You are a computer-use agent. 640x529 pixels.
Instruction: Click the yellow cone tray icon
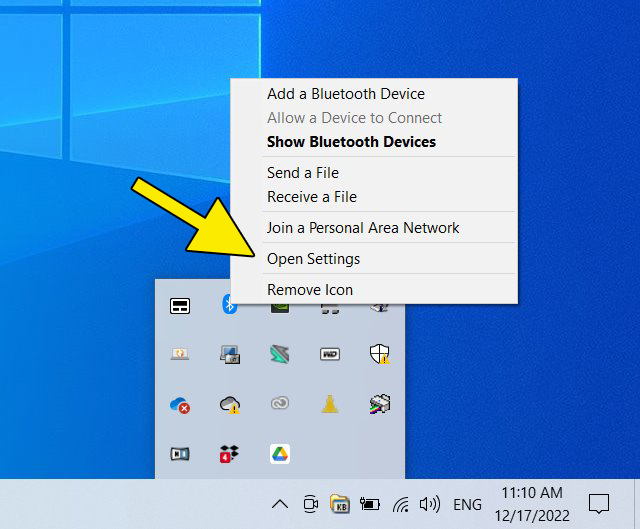point(330,404)
